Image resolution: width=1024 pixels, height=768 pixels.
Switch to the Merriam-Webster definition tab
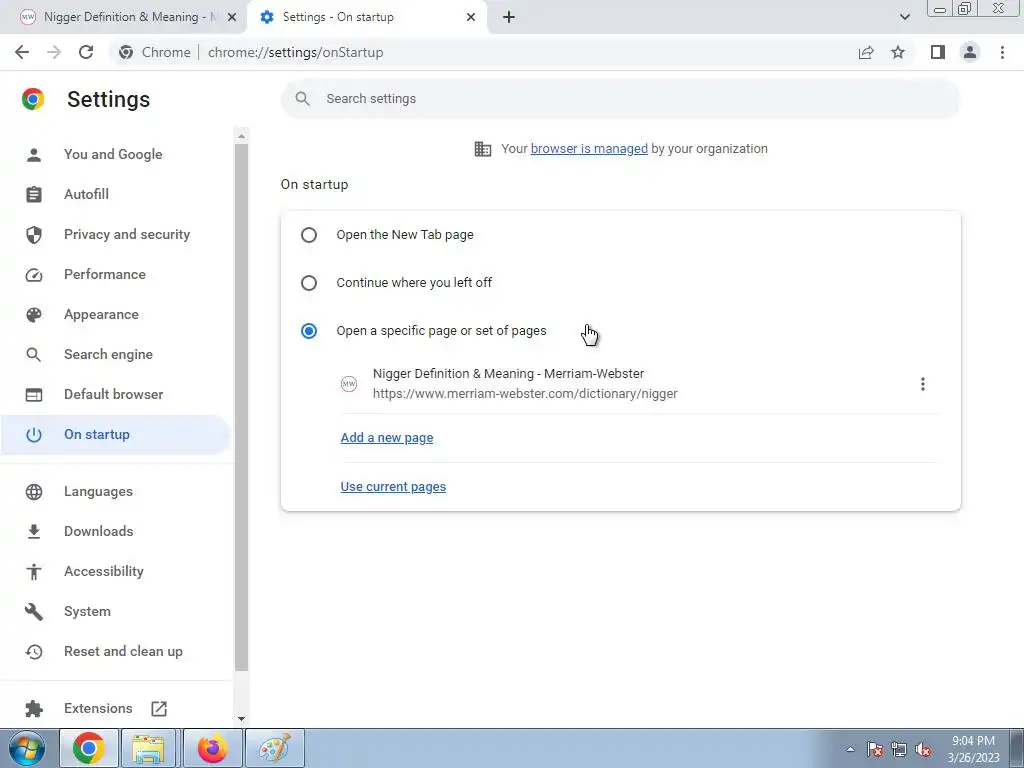coord(123,17)
